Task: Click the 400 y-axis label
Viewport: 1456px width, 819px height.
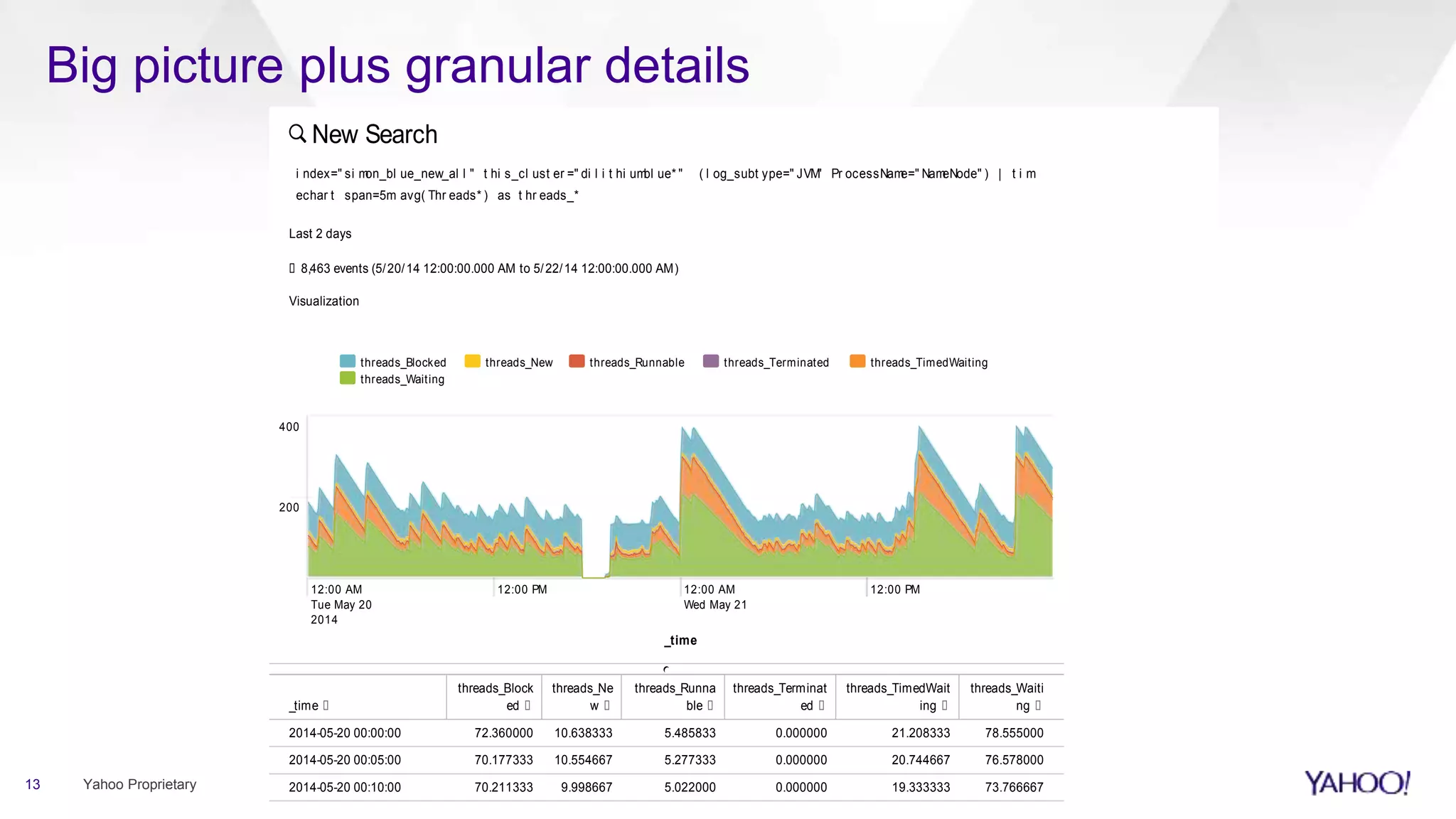Action: (289, 427)
